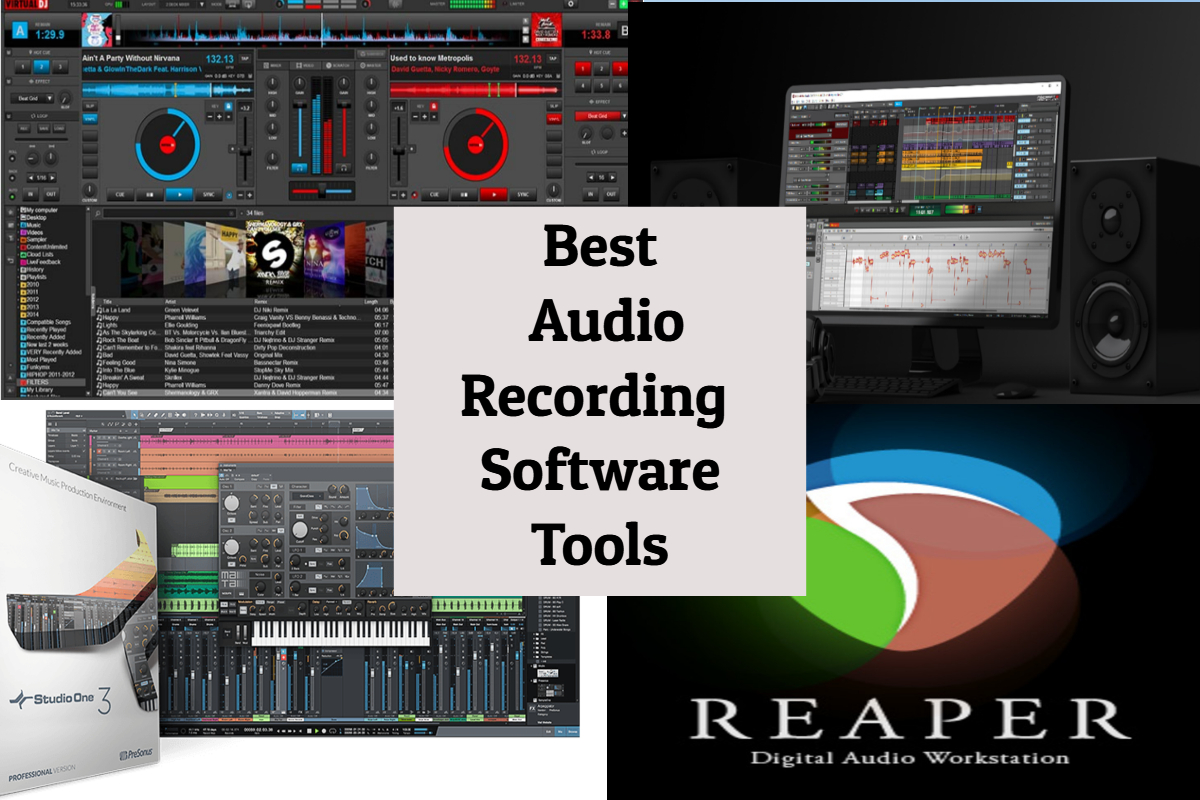The width and height of the screenshot is (1200, 800).
Task: Switch to the MIXER tab in center panel
Action: (272, 65)
